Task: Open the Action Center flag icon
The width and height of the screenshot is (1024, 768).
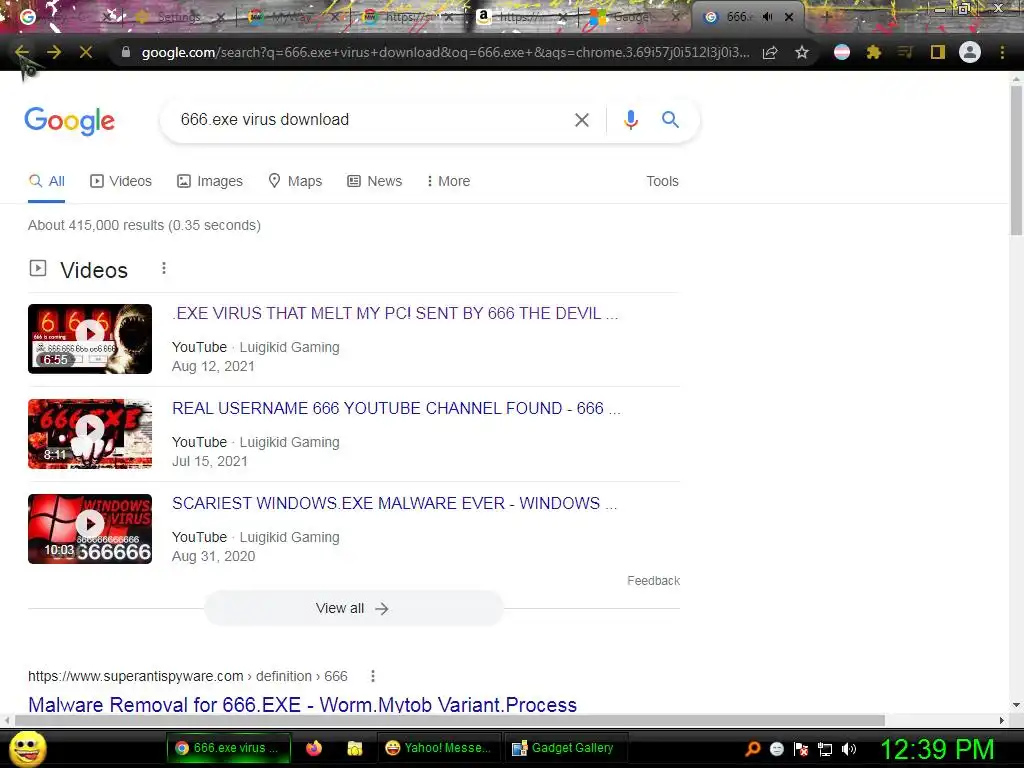Action: pyautogui.click(x=801, y=749)
